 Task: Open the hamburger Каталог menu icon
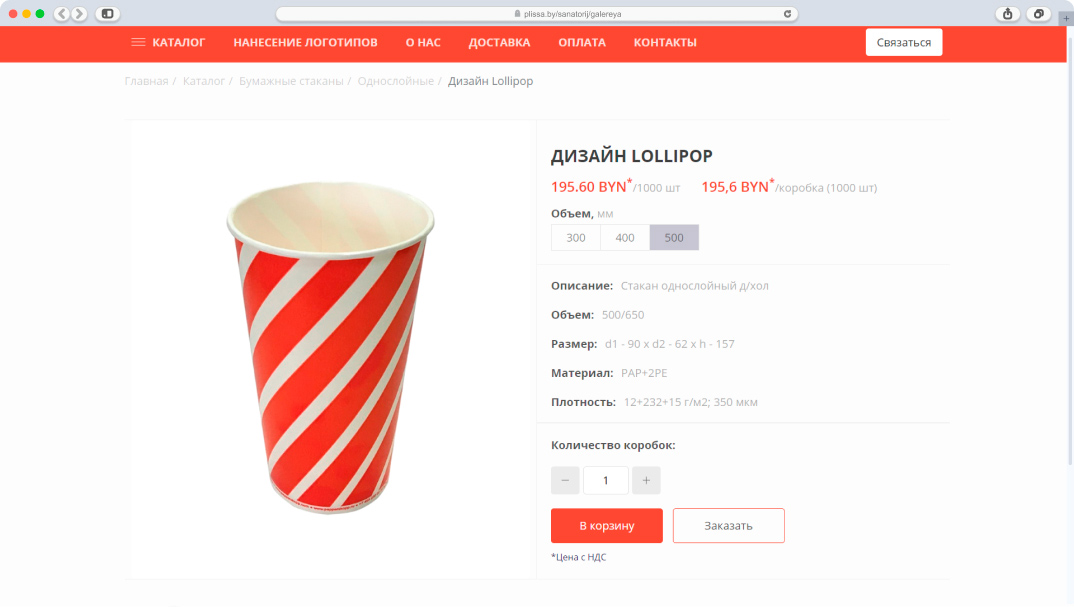(x=138, y=42)
